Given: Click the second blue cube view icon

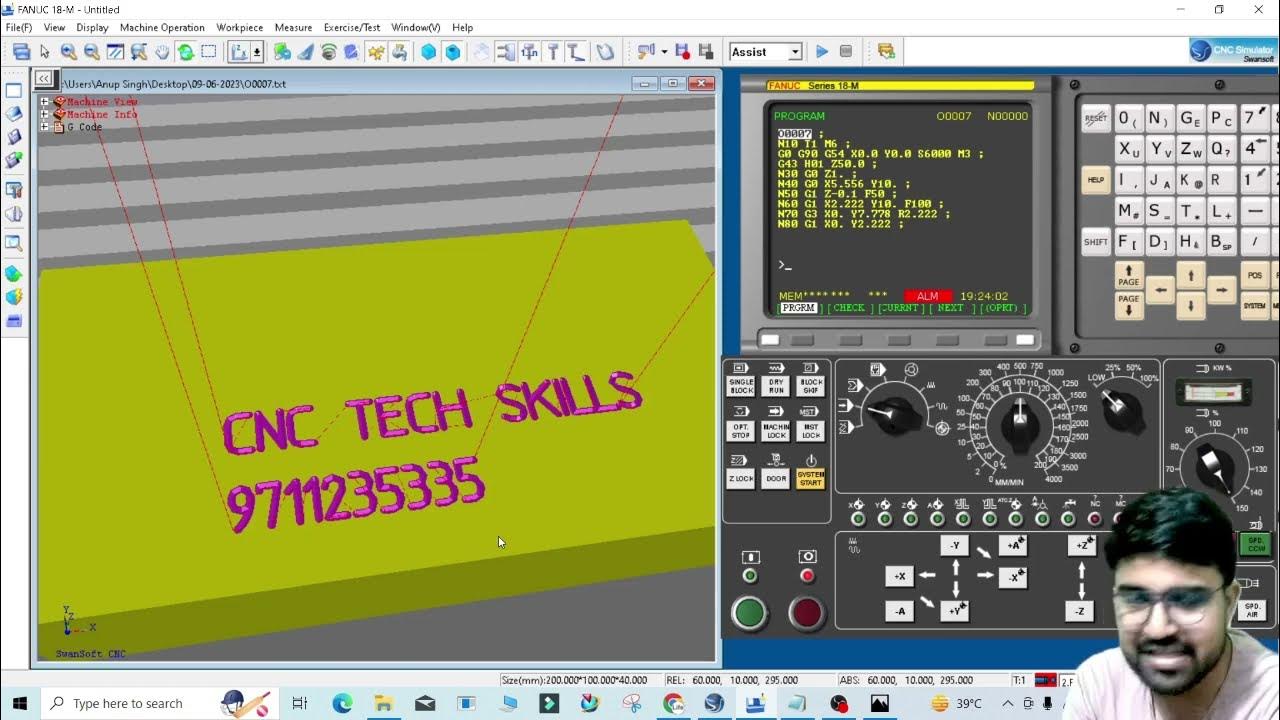Looking at the screenshot, I should (x=453, y=52).
